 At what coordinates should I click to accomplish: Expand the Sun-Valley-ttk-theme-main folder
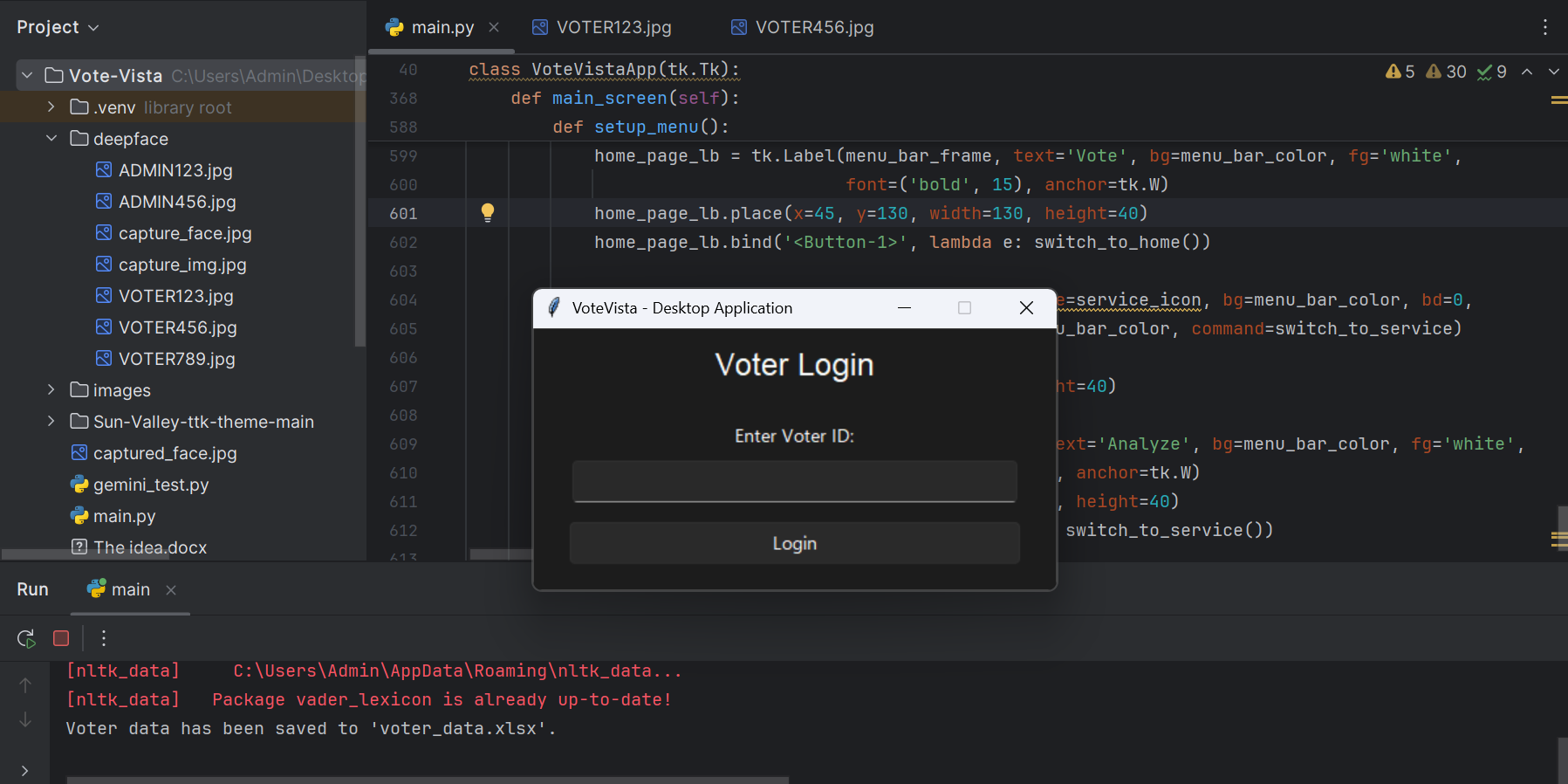(x=51, y=422)
